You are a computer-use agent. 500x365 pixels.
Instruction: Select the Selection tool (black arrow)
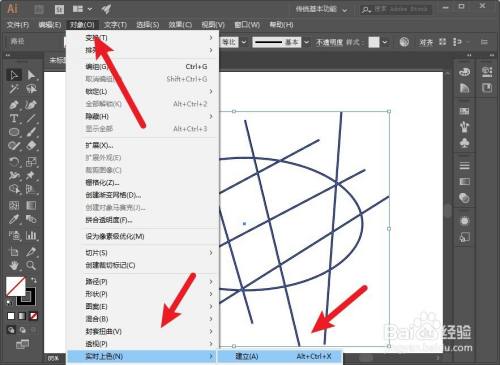(x=14, y=75)
